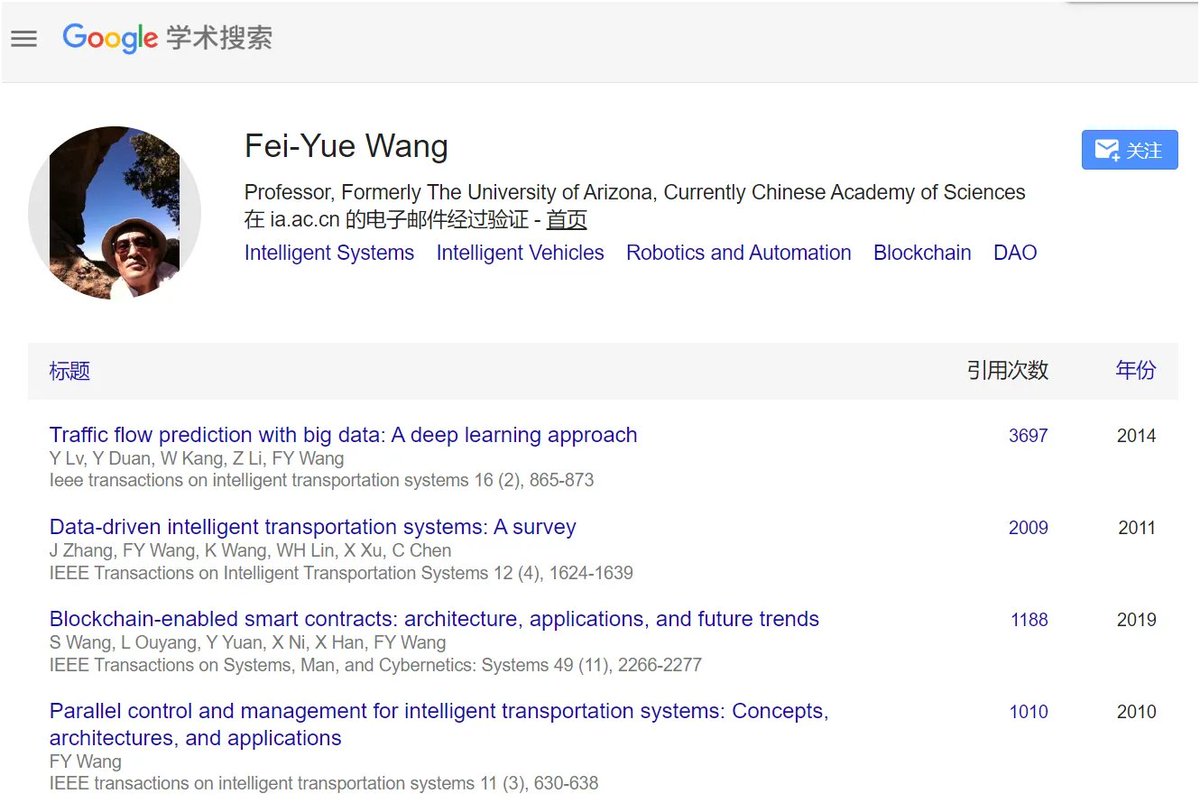Sort publications by year column header

coord(1135,370)
